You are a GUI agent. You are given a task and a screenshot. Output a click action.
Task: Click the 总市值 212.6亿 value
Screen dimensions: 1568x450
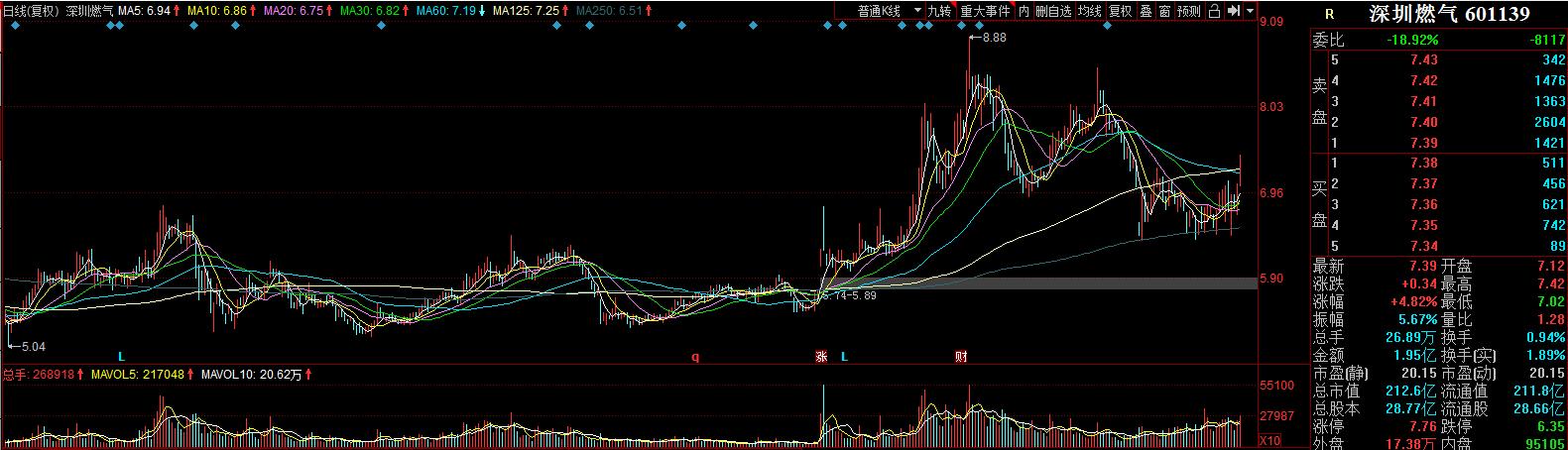[x=1413, y=392]
